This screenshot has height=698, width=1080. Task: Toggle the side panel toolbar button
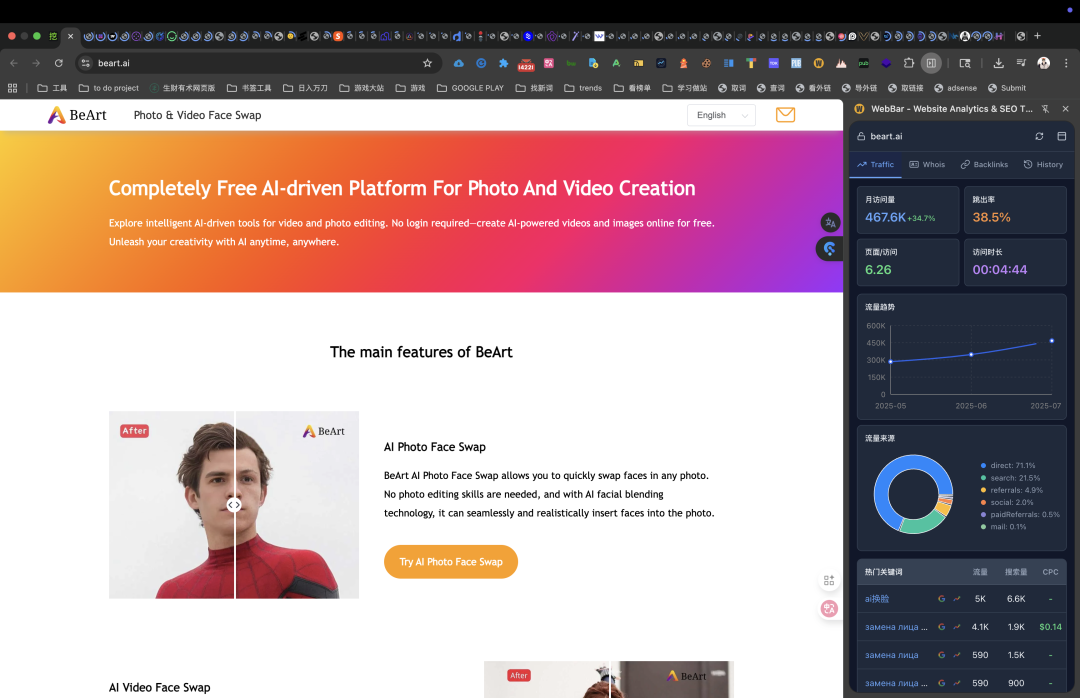[931, 63]
